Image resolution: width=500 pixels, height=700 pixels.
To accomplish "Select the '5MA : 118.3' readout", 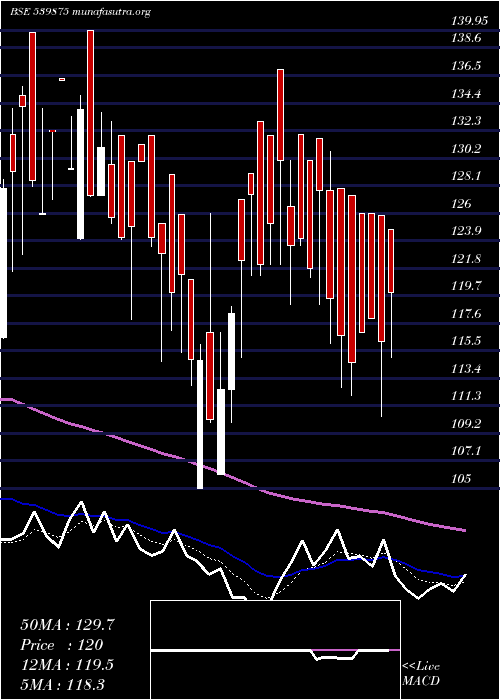I will coord(62,684).
